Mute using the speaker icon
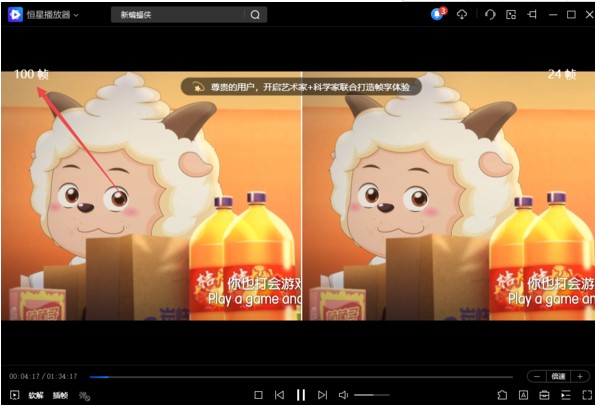595x405 pixels. (x=343, y=395)
